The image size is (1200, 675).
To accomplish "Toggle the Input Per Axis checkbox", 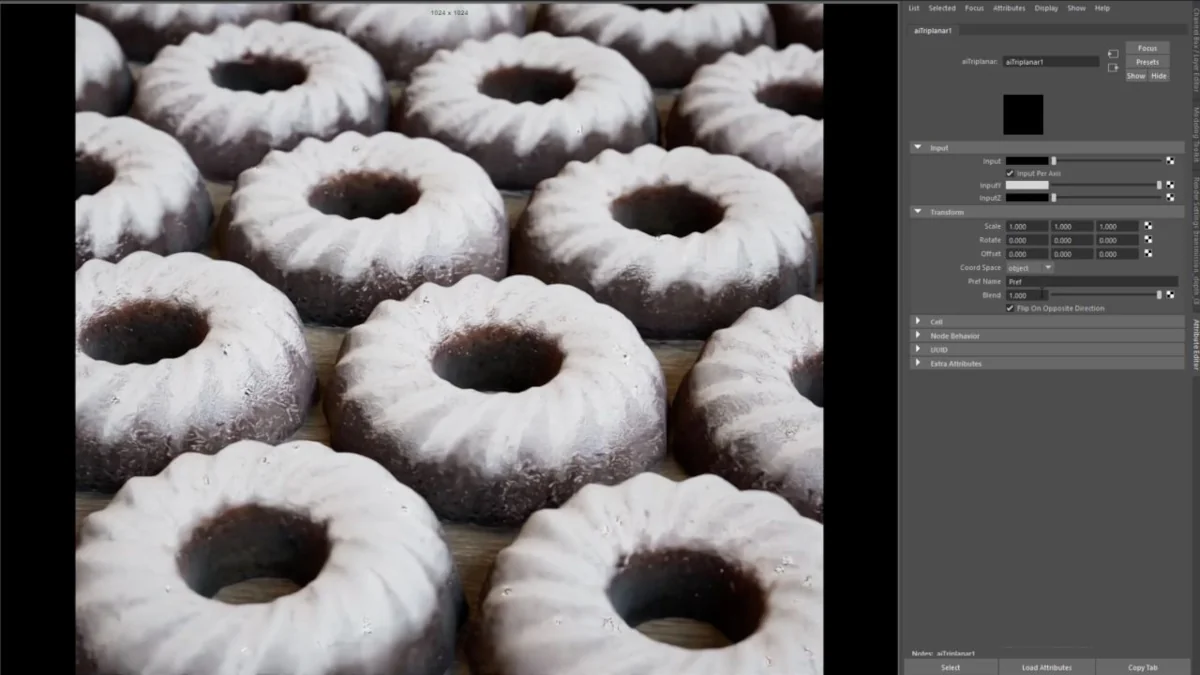I will [x=1010, y=173].
